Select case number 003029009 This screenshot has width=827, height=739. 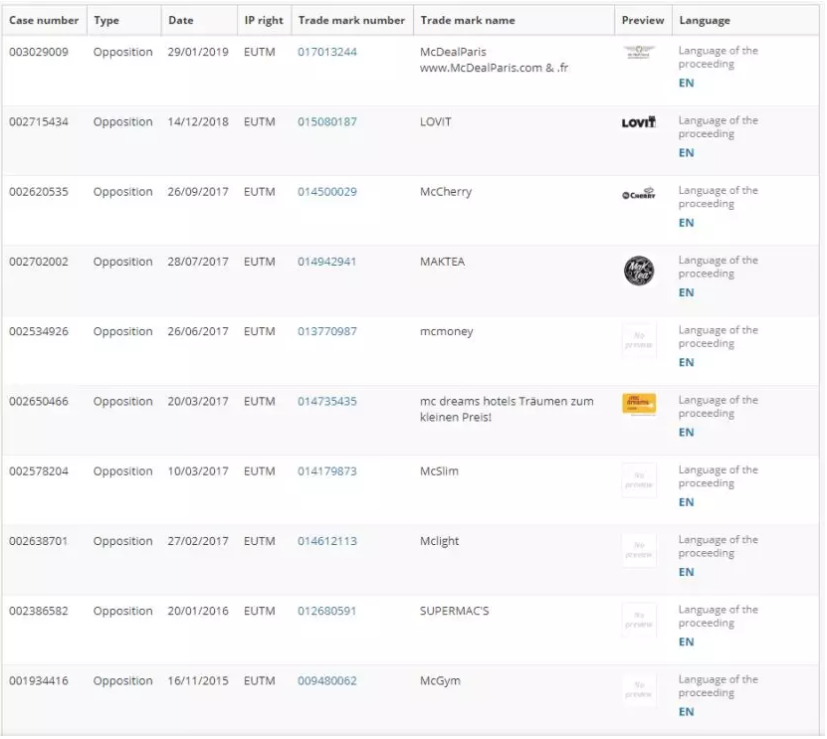click(x=39, y=52)
